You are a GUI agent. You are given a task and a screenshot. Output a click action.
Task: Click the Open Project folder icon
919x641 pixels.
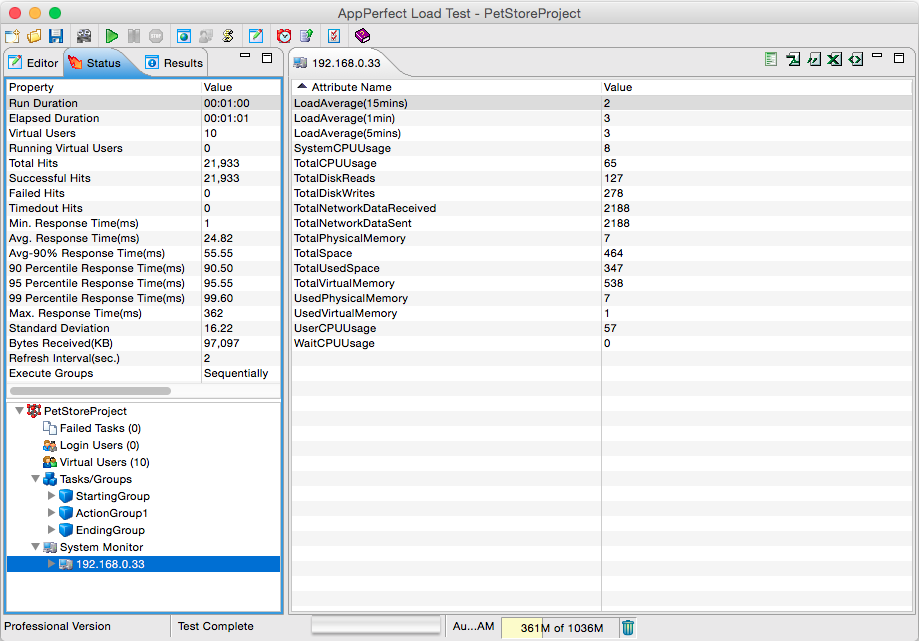(34, 36)
